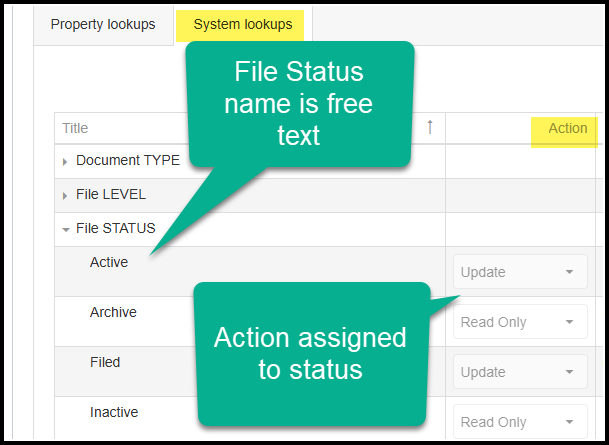Viewport: 609px width, 445px height.
Task: Click the Active status name
Action: 109,263
